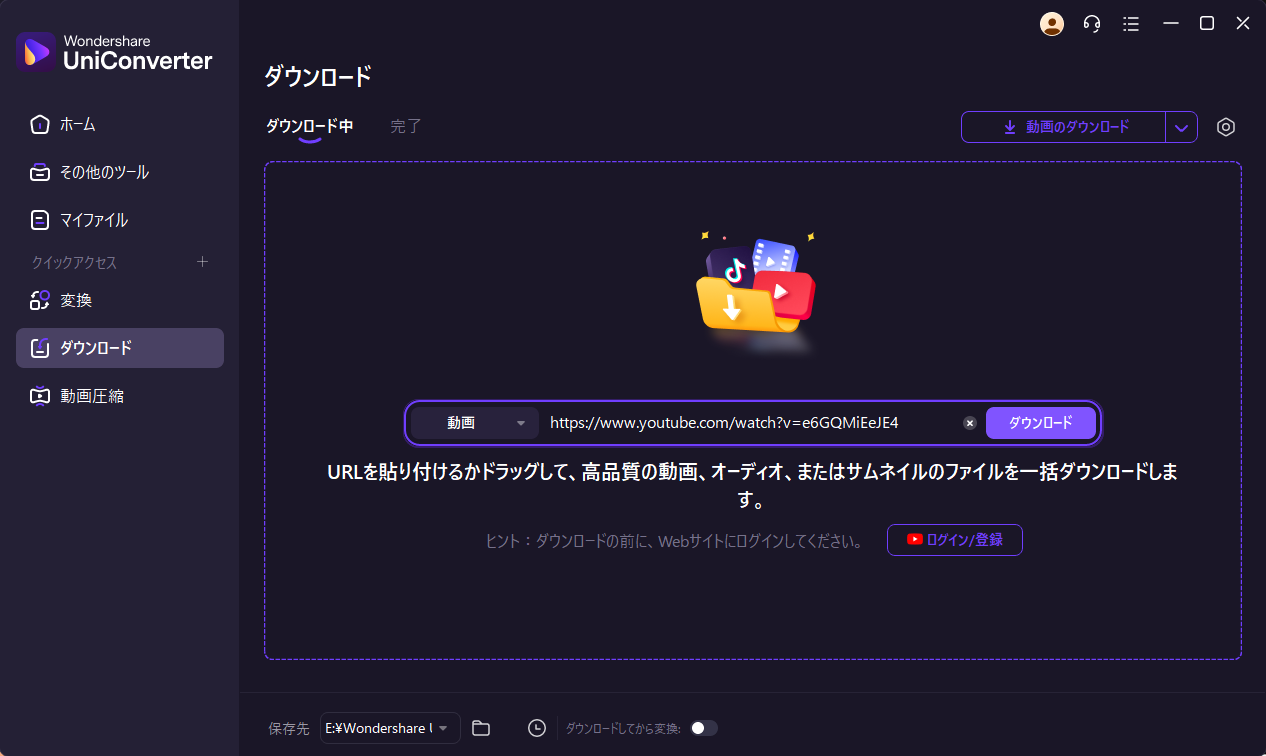
Task: Click the ヒント login hint text
Action: coord(674,541)
